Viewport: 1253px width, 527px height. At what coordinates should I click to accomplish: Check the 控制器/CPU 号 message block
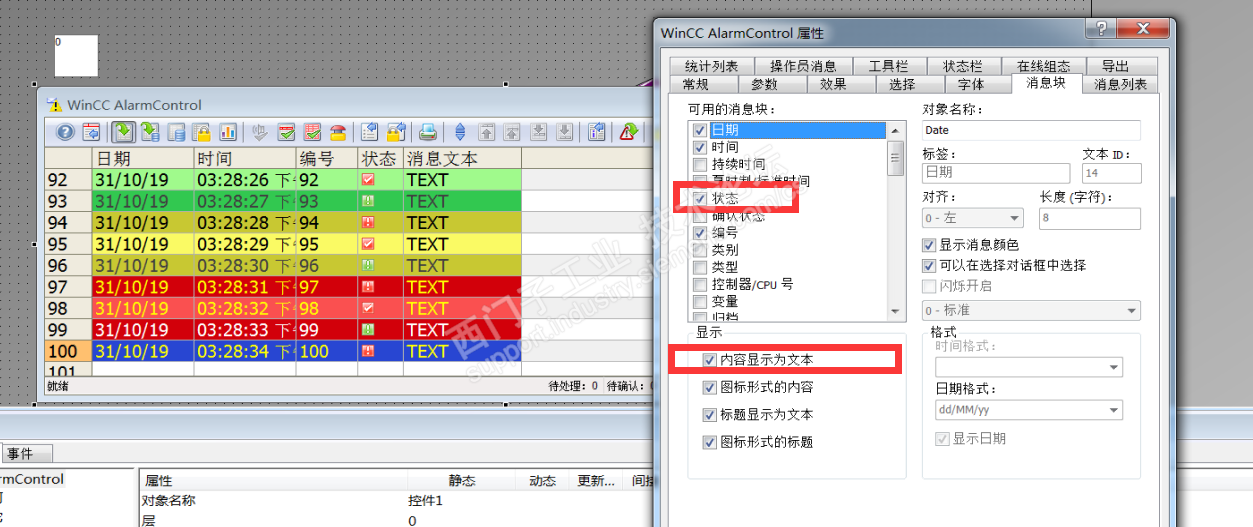(700, 284)
